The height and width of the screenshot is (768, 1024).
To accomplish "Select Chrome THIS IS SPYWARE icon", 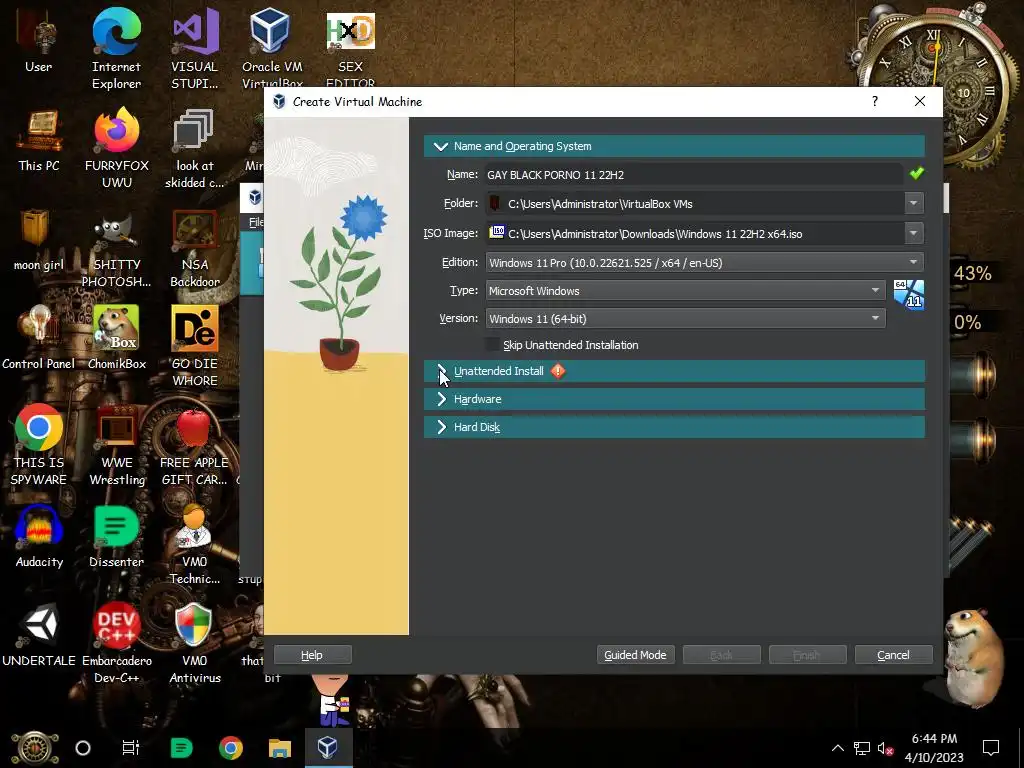I will pyautogui.click(x=39, y=445).
